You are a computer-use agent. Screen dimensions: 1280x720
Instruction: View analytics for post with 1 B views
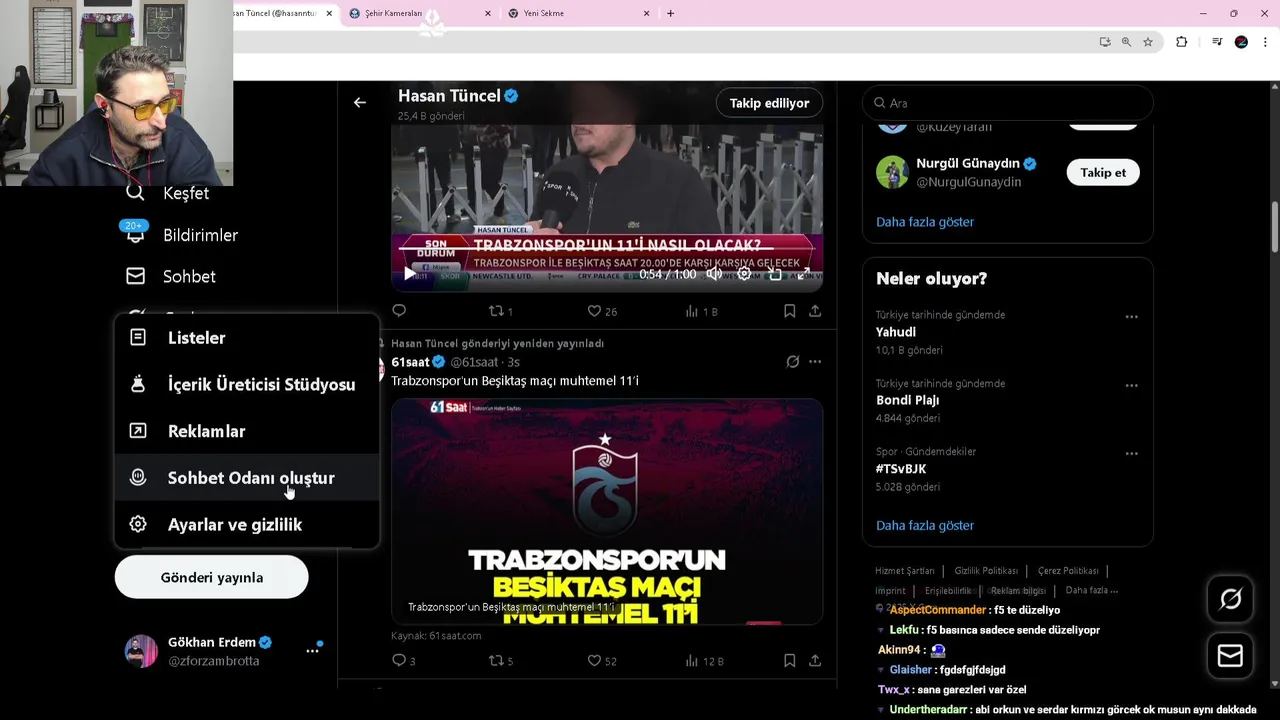pyautogui.click(x=701, y=311)
